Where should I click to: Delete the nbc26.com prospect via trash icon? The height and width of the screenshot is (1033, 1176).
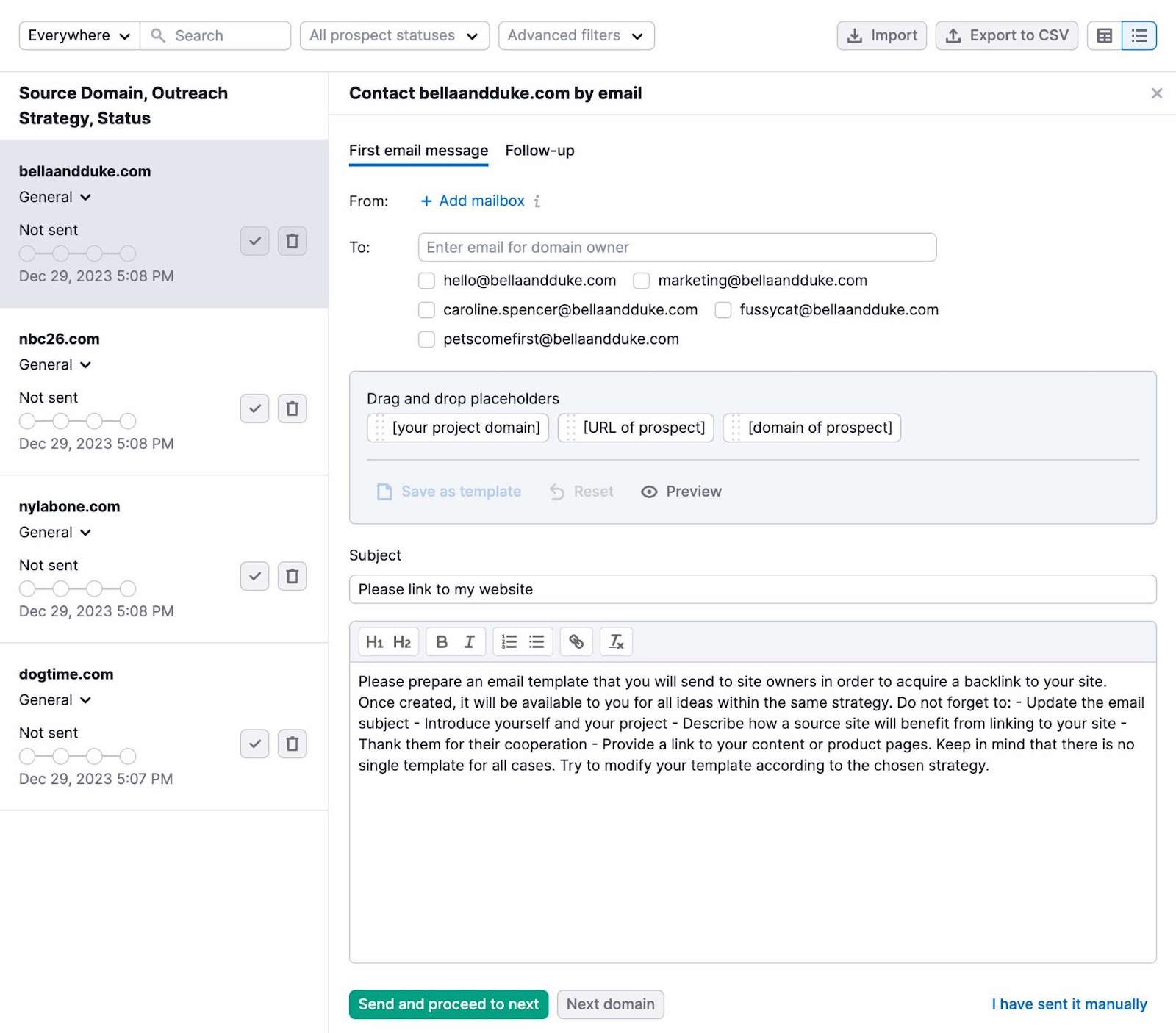[x=292, y=408]
